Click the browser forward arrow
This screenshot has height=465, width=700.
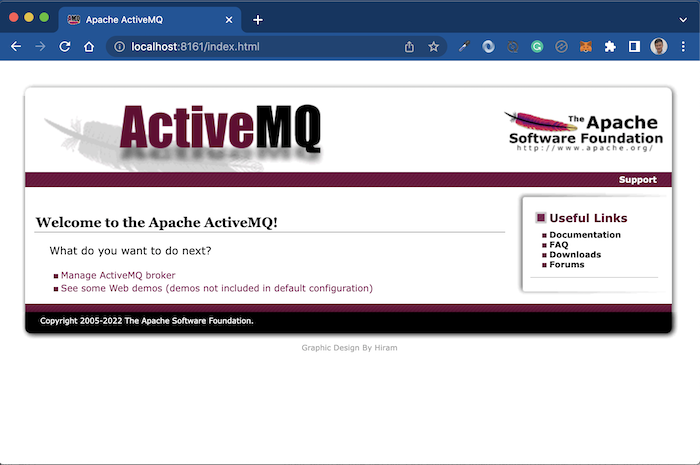pos(40,46)
